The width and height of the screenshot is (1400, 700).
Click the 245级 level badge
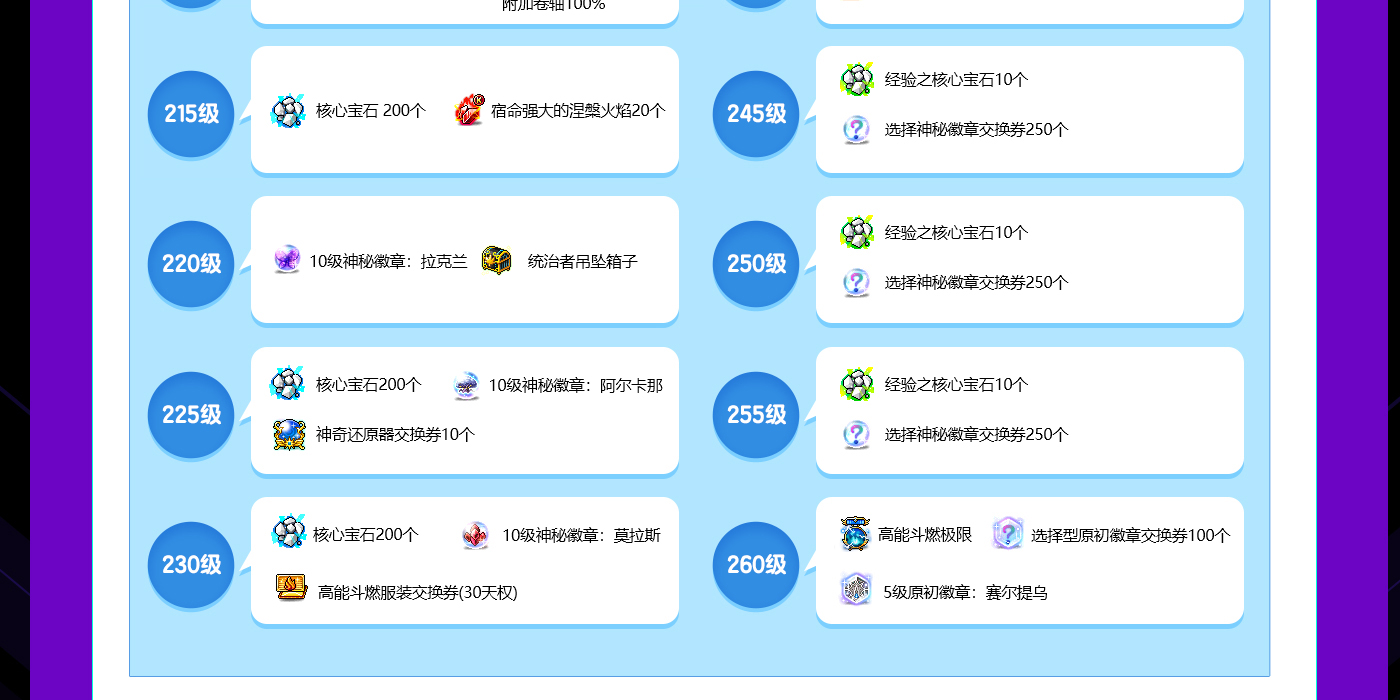pos(756,114)
